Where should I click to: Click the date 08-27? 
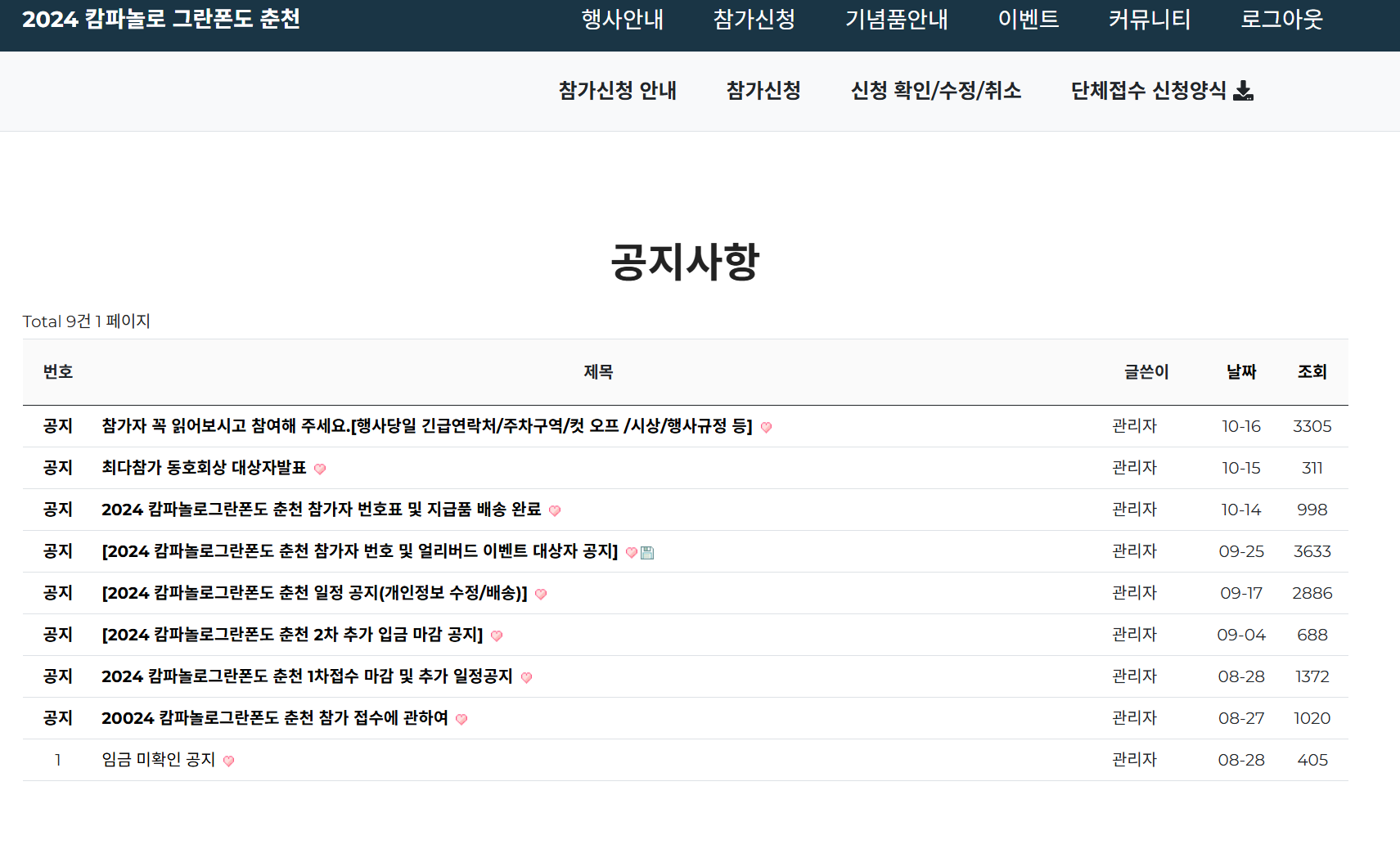[1241, 718]
